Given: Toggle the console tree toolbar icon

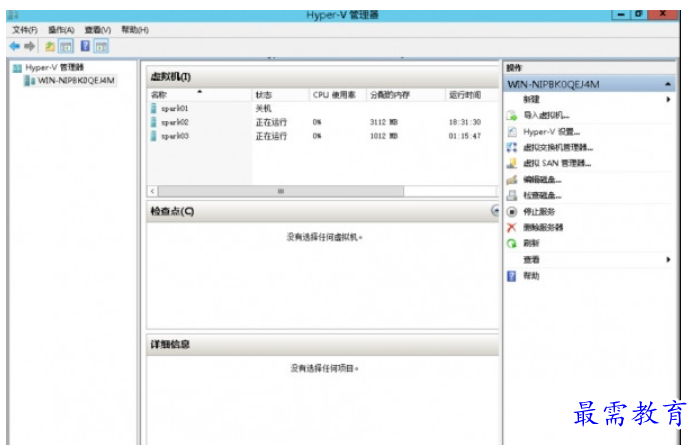Looking at the screenshot, I should (x=66, y=46).
